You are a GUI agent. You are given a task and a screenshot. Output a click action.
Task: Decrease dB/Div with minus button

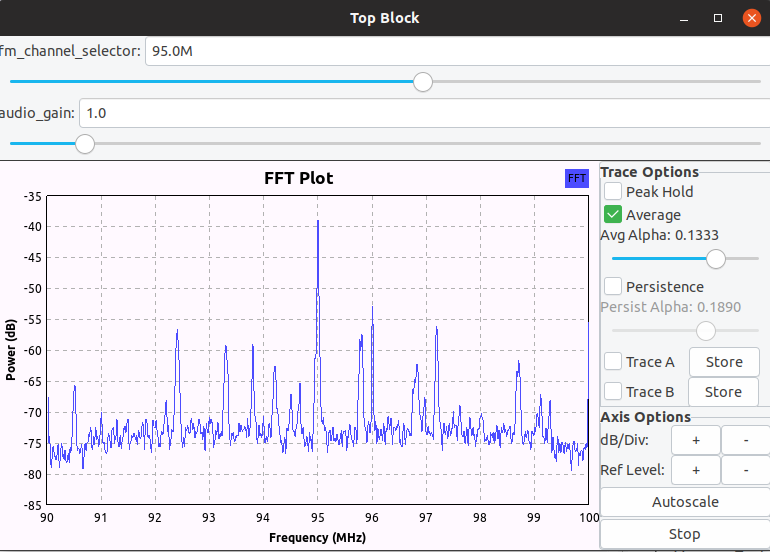tap(744, 440)
